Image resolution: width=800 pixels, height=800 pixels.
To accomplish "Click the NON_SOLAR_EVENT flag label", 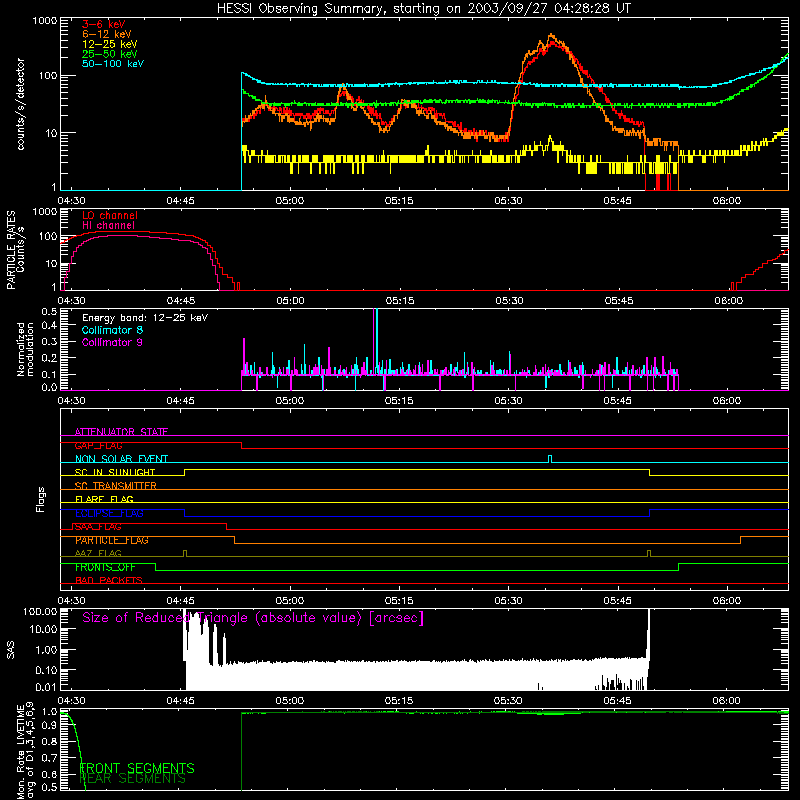I will click(x=121, y=459).
